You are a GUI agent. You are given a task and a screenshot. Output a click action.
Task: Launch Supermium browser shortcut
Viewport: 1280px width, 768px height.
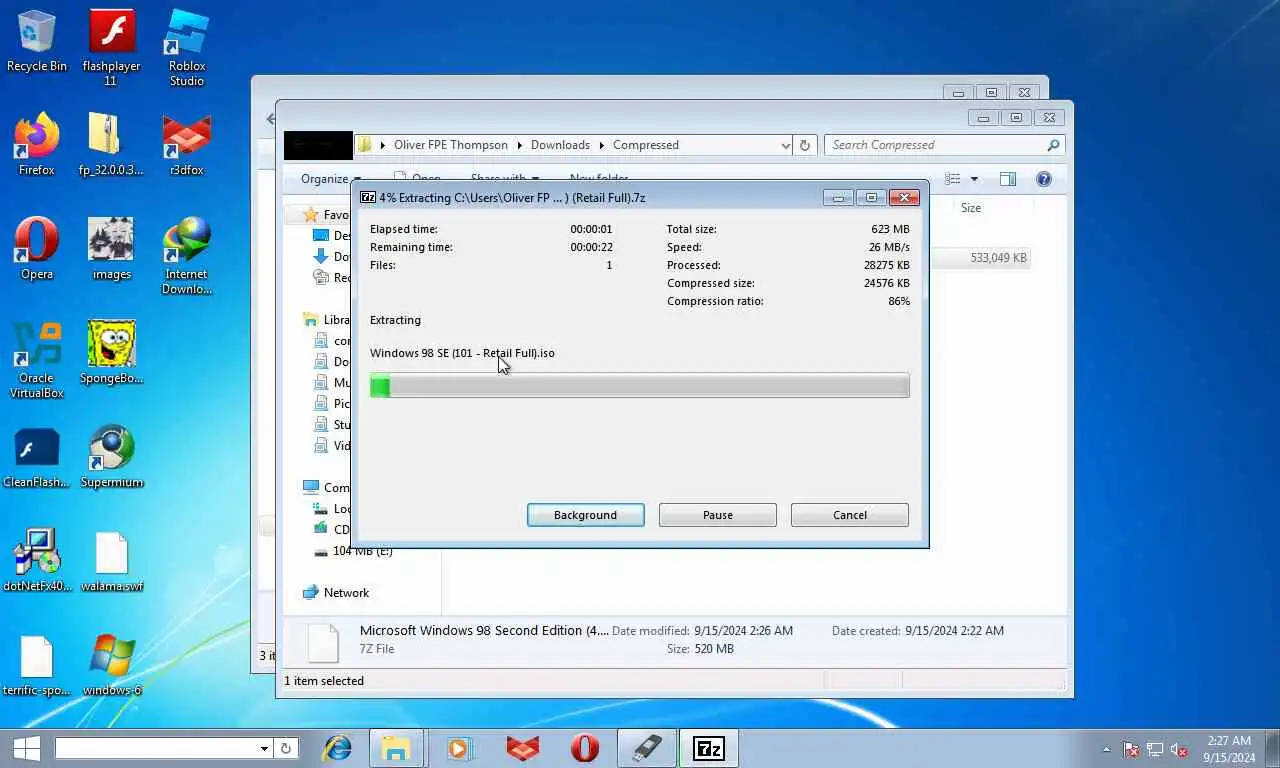[x=111, y=457]
